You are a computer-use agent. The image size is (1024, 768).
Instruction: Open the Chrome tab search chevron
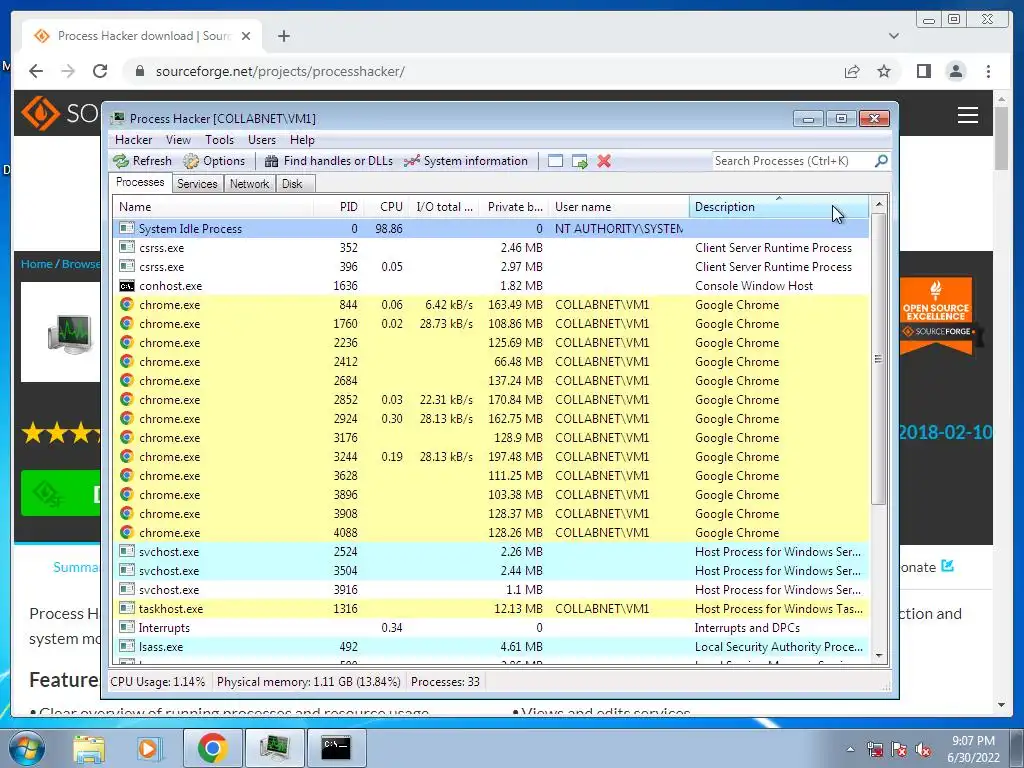pyautogui.click(x=893, y=36)
